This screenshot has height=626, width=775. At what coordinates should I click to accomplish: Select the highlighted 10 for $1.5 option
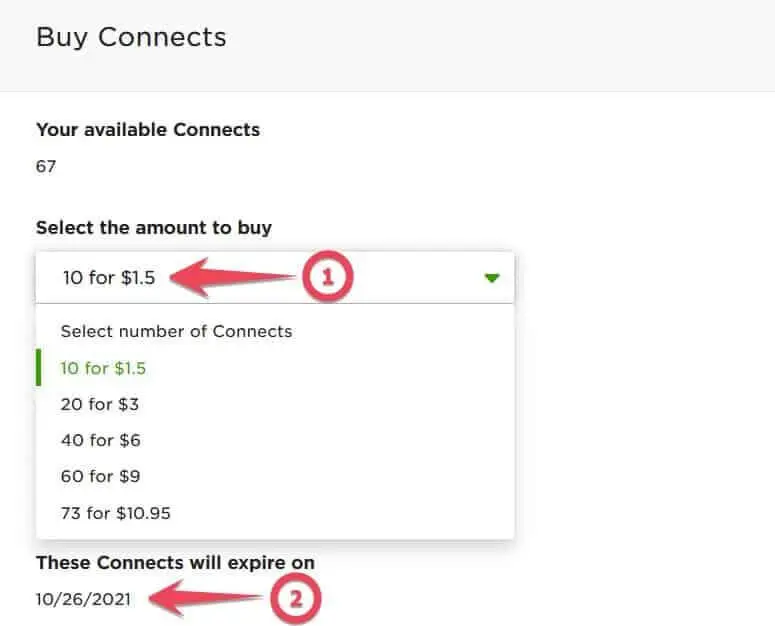click(x=103, y=368)
